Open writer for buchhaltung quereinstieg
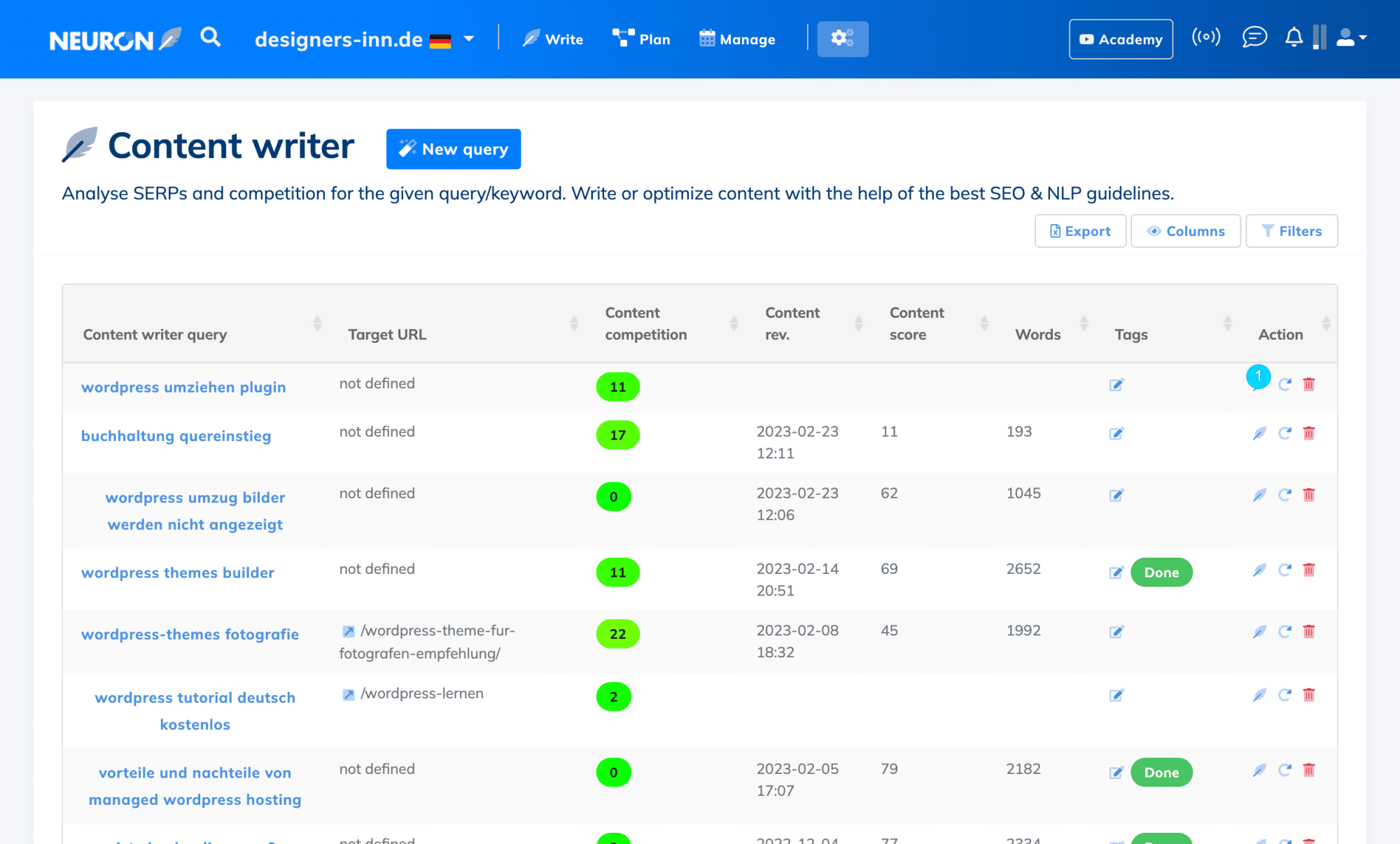 coord(1259,433)
